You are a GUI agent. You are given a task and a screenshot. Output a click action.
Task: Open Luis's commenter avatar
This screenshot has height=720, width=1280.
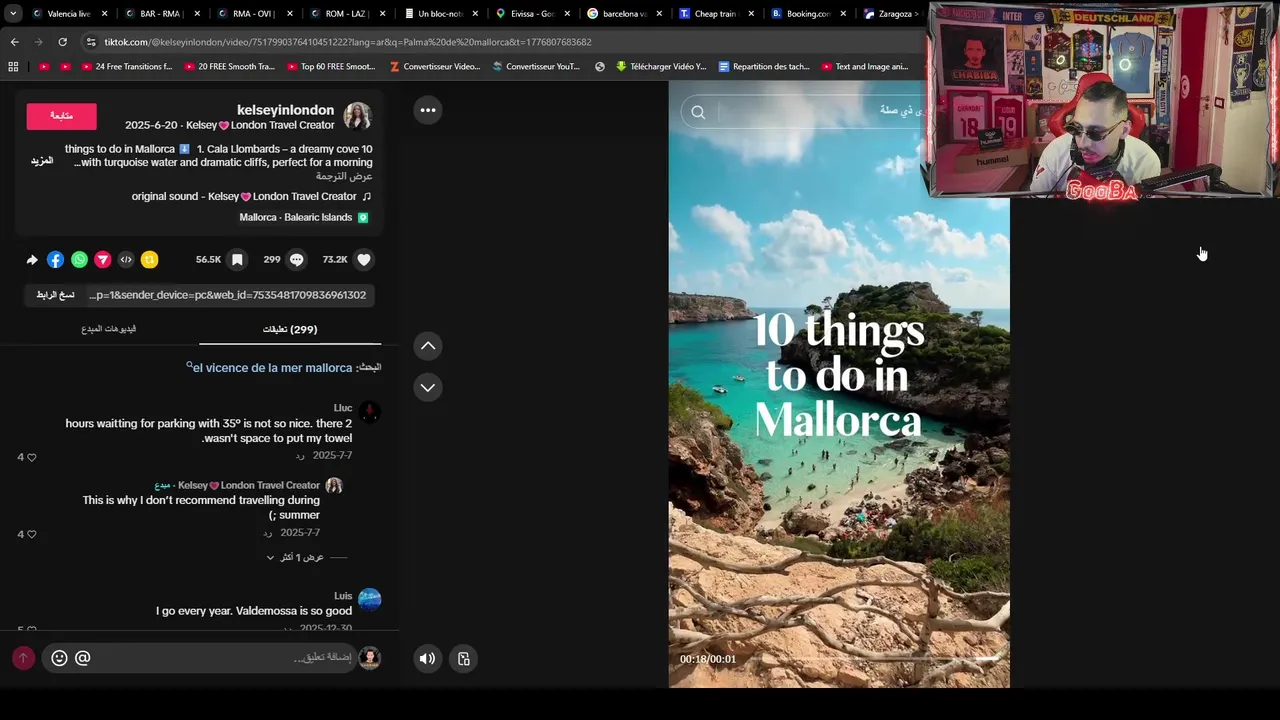coord(369,600)
